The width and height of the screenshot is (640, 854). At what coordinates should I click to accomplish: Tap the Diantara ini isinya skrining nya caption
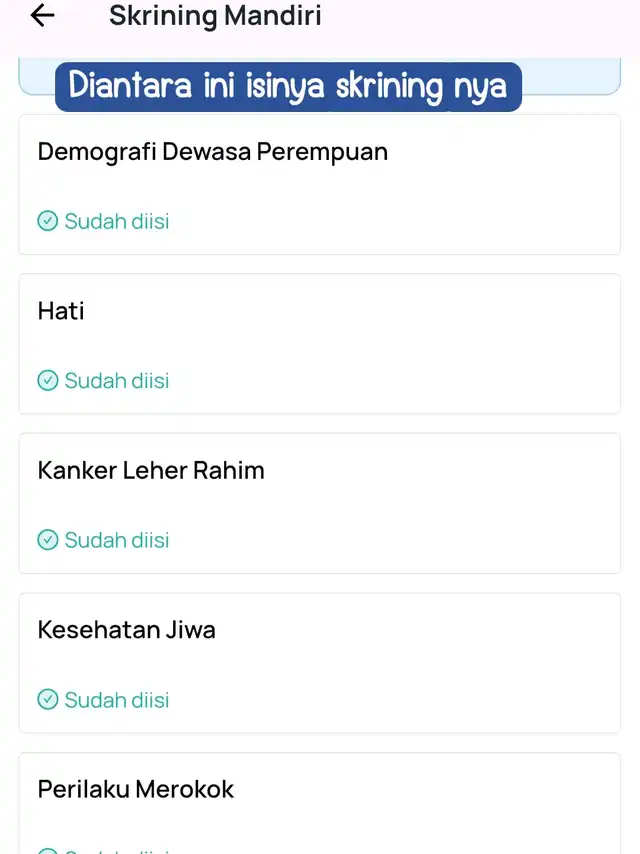click(288, 87)
